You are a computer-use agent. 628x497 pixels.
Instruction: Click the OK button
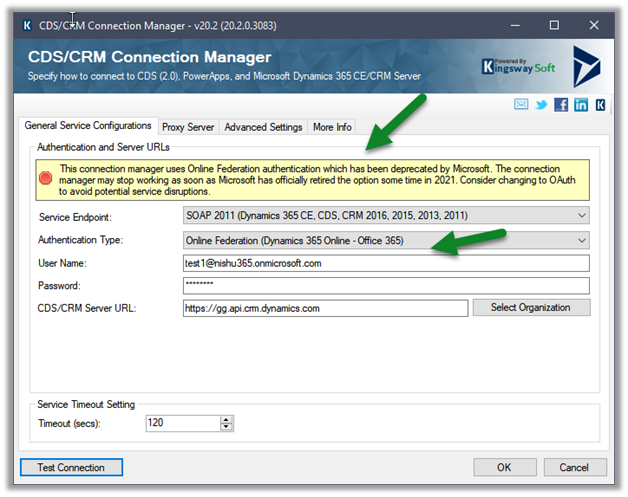coord(504,467)
